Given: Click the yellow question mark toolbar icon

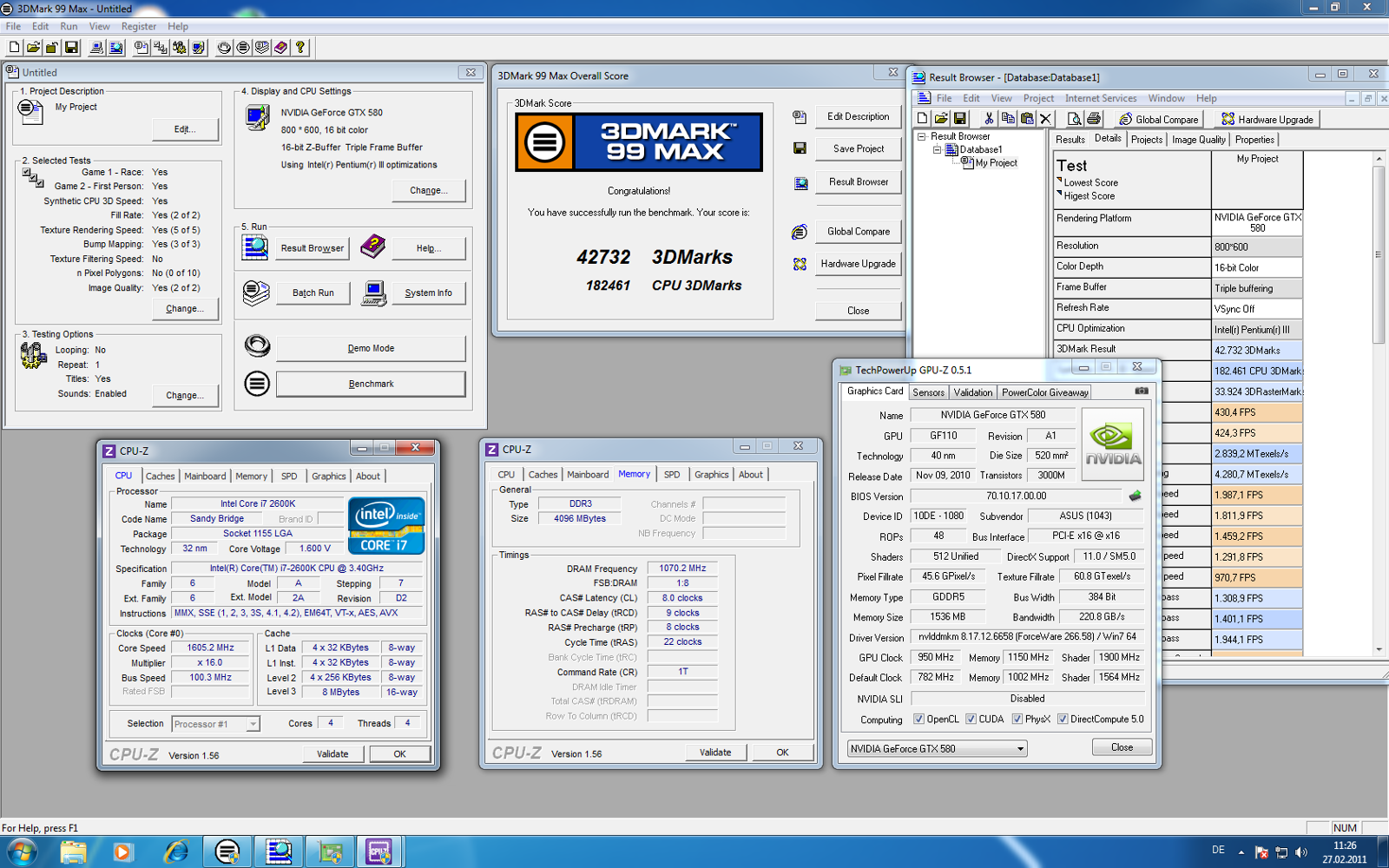Looking at the screenshot, I should pos(300,48).
